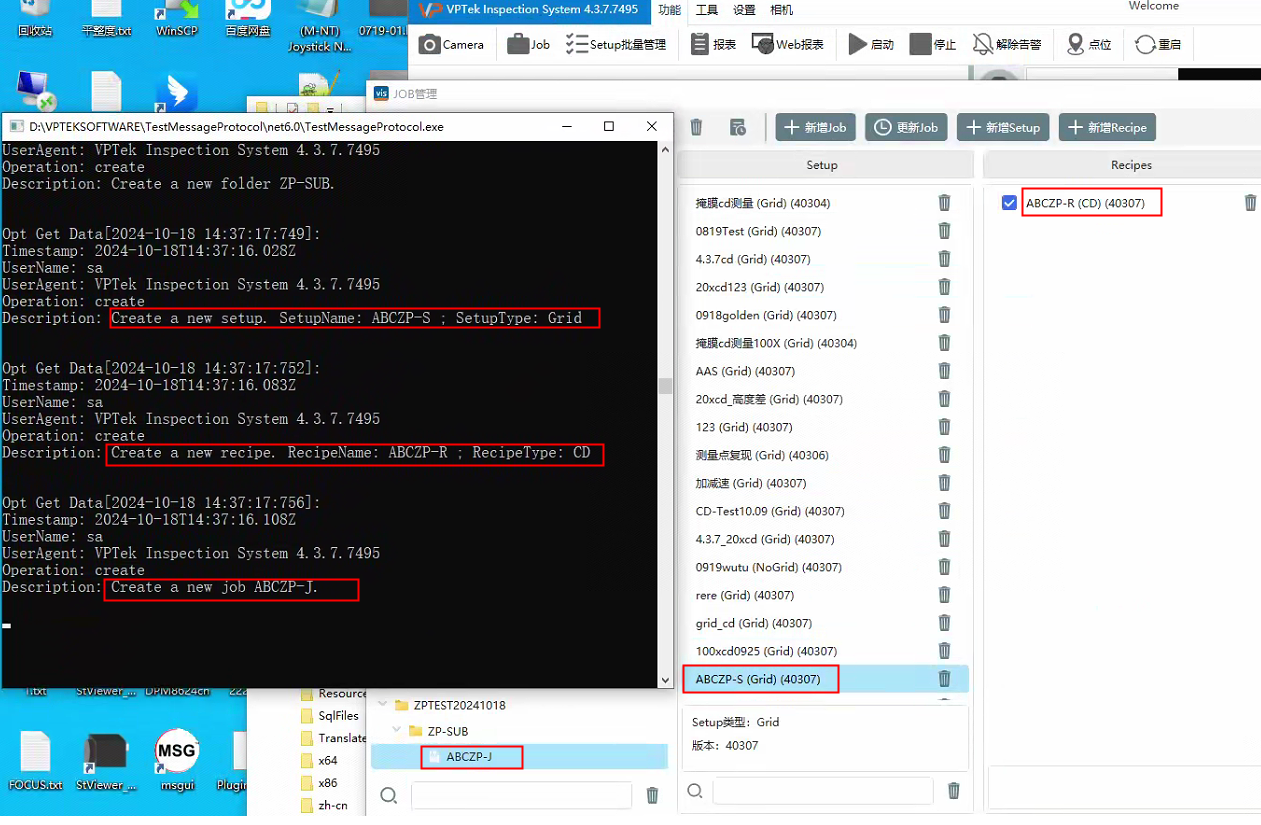Open the Job briefcase tool
This screenshot has height=825, width=1261.
coord(529,44)
